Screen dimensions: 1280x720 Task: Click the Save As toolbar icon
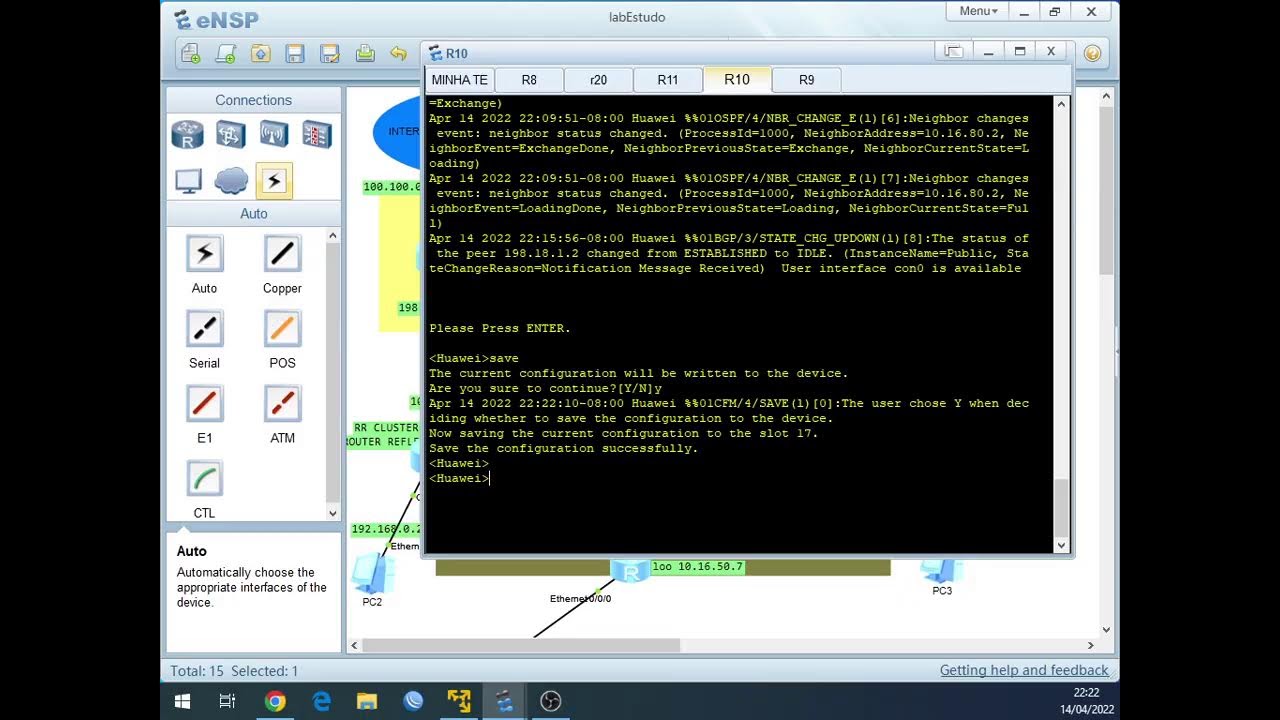(x=329, y=54)
